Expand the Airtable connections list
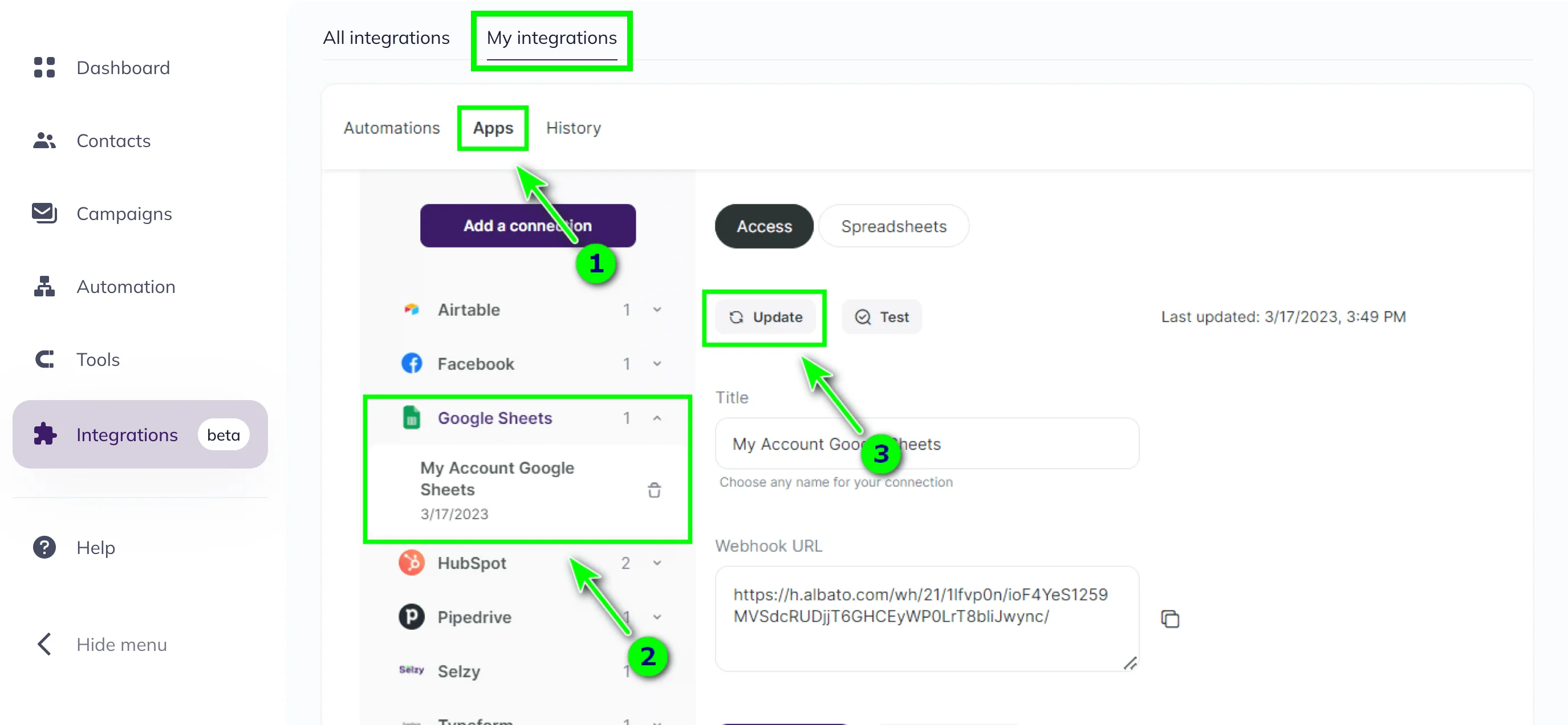The width and height of the screenshot is (1568, 725). coord(657,309)
